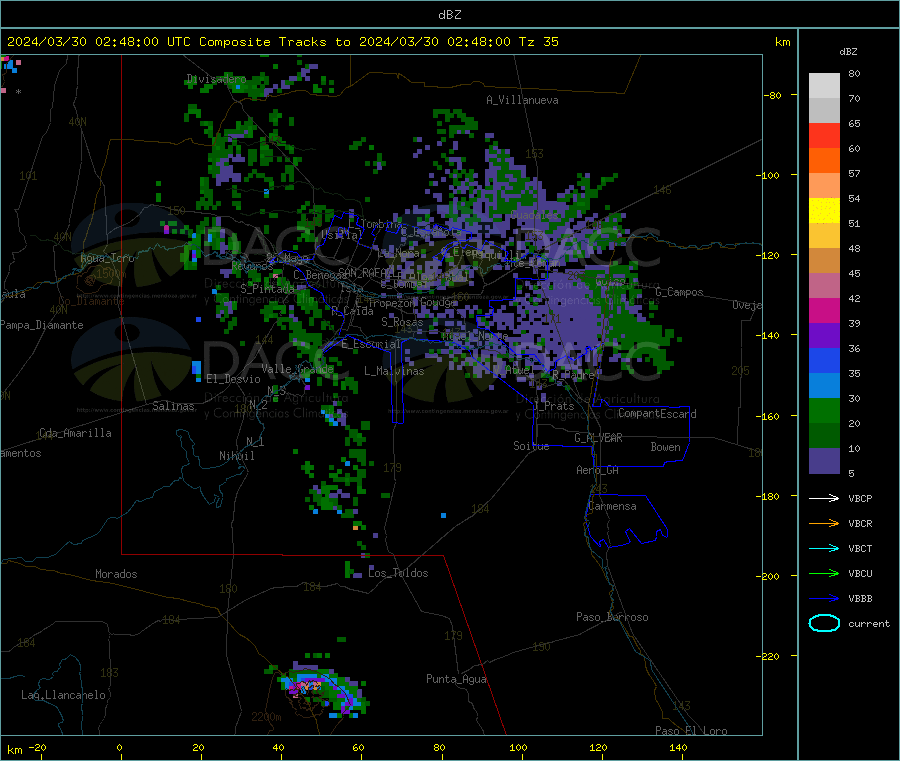Image resolution: width=900 pixels, height=761 pixels.
Task: Click the 'Paso_El_Loro' map label
Action: point(691,731)
